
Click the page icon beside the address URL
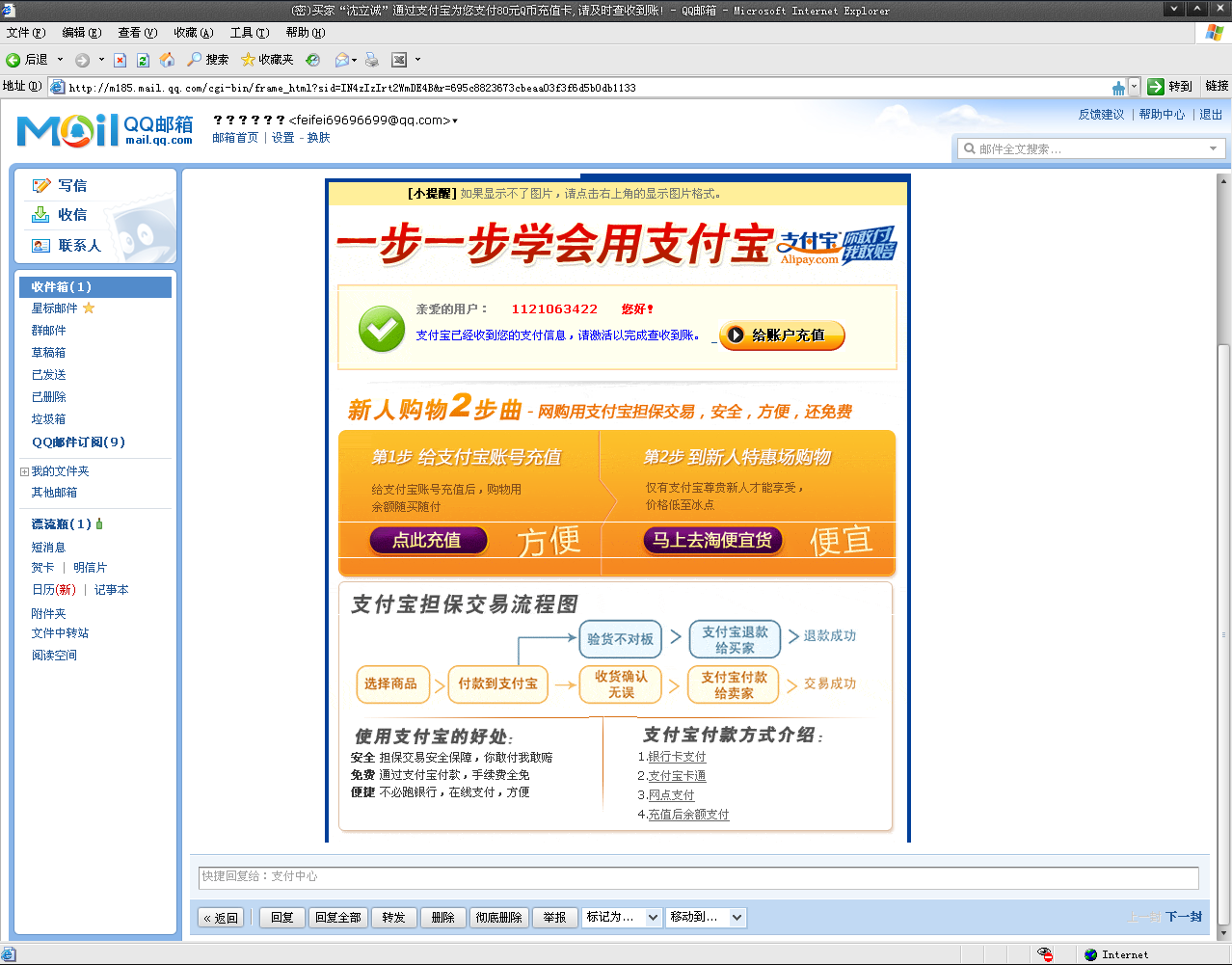58,87
